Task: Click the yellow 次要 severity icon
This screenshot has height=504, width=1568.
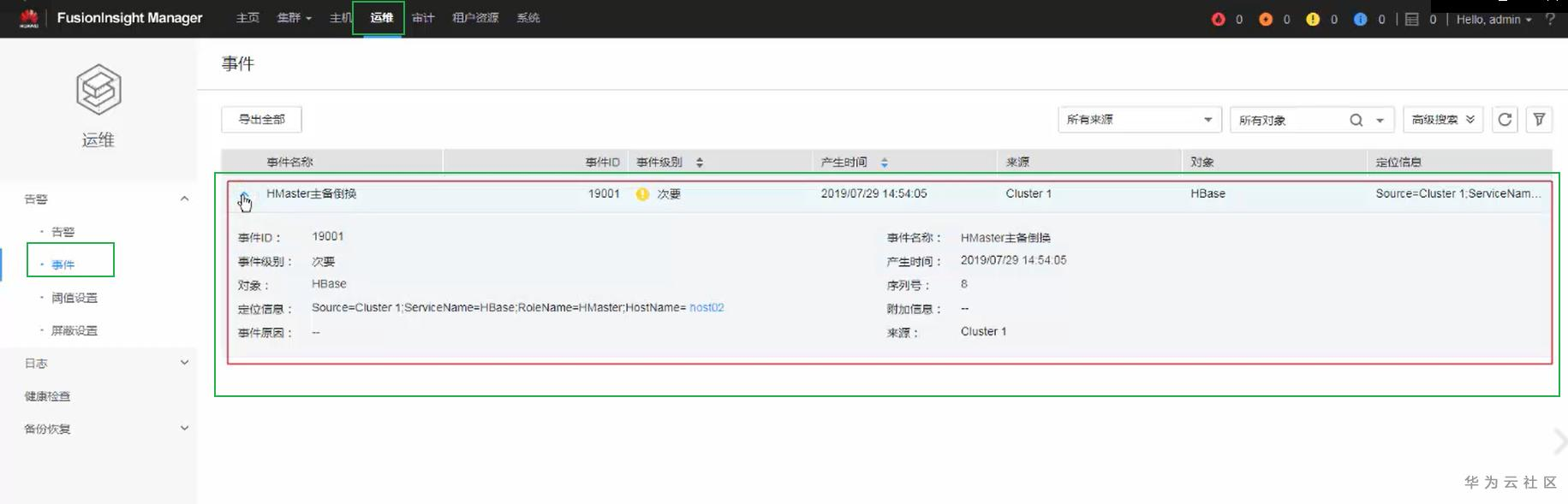Action: click(x=642, y=194)
